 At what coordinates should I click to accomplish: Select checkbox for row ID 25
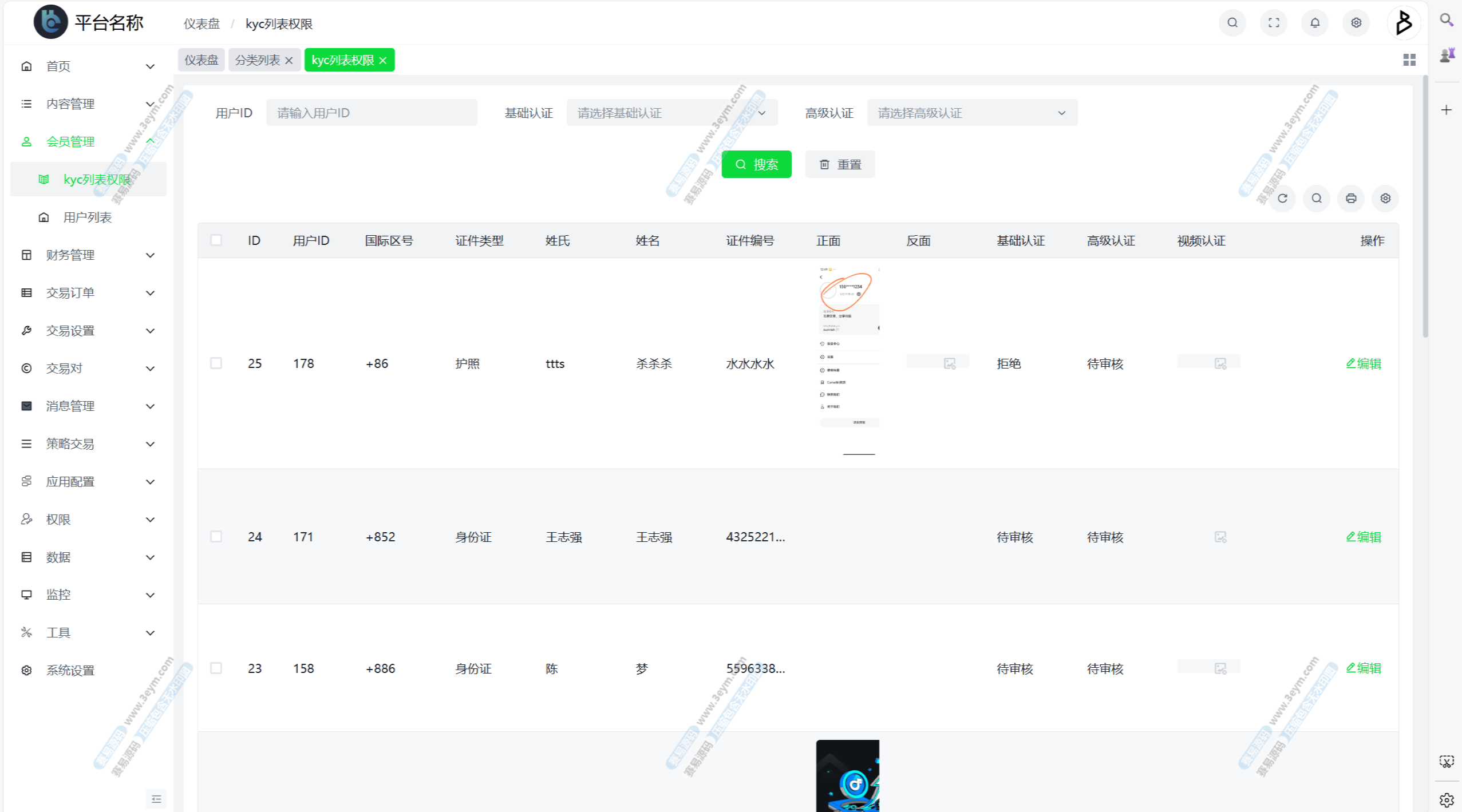click(x=216, y=363)
